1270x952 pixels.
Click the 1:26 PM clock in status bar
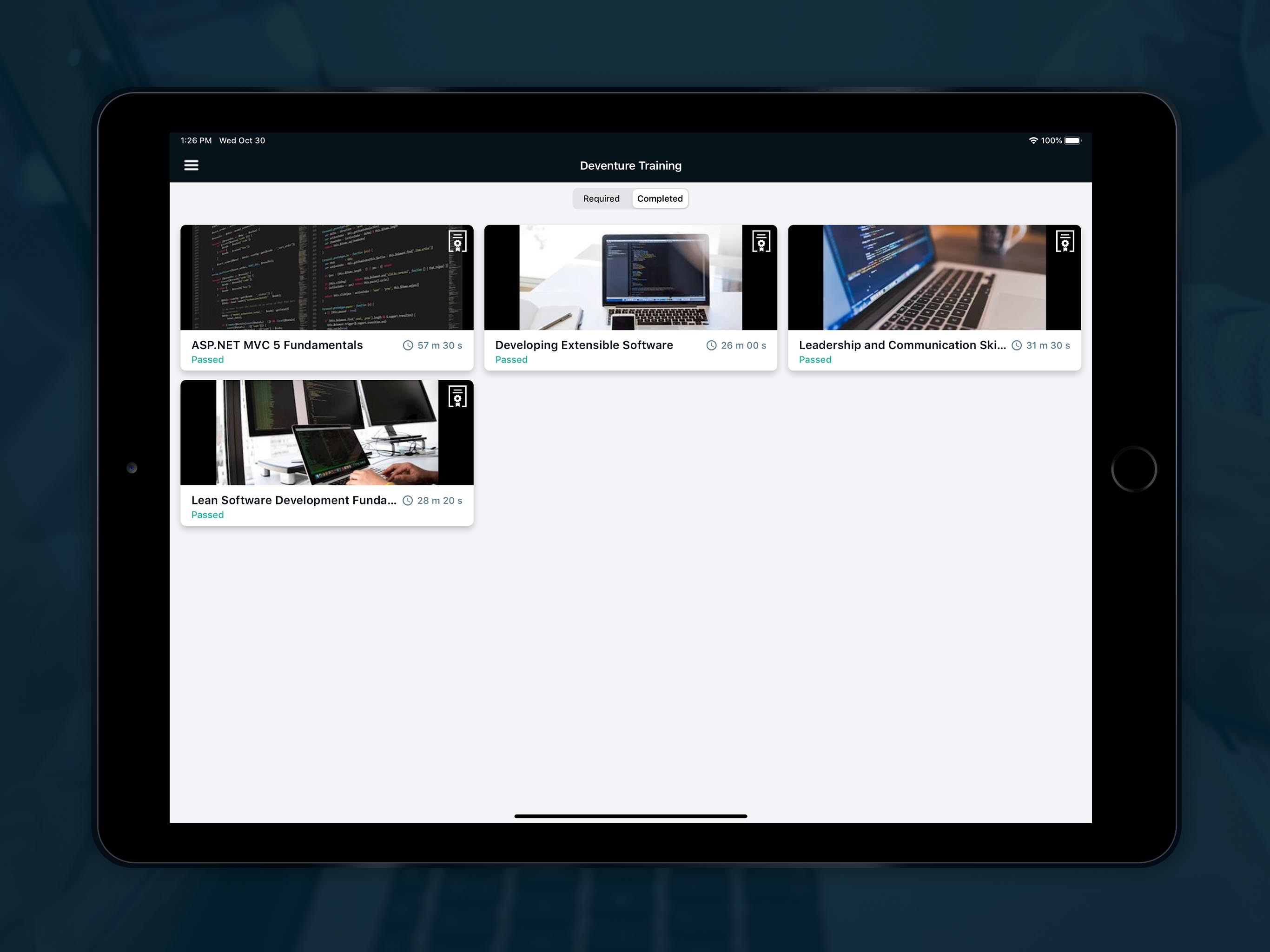click(x=196, y=141)
